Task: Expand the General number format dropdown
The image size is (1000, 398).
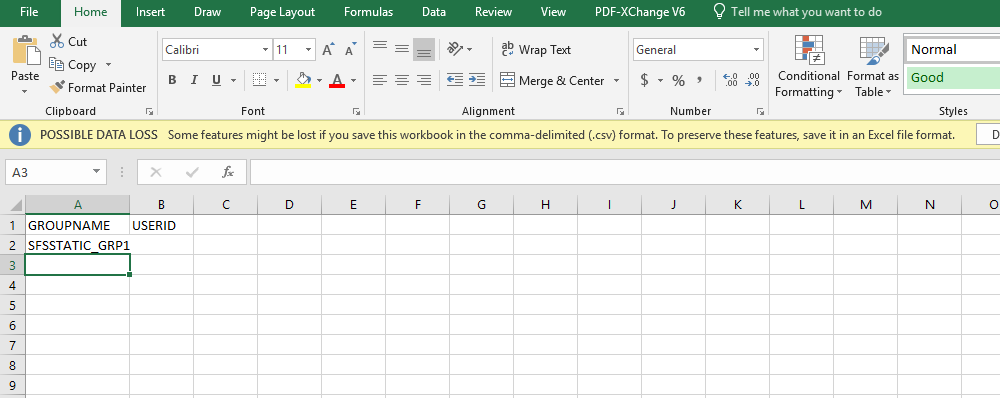Action: click(x=756, y=50)
